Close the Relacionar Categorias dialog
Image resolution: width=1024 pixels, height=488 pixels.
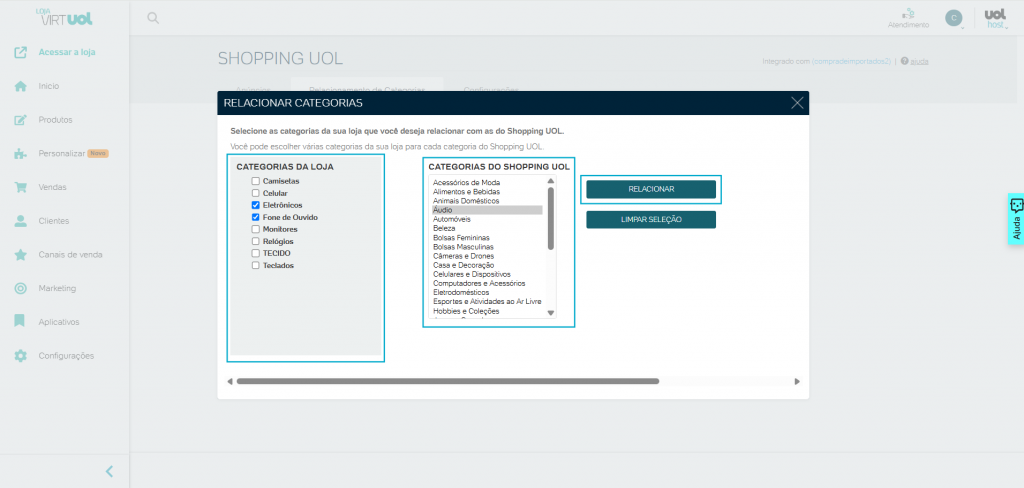coord(797,103)
